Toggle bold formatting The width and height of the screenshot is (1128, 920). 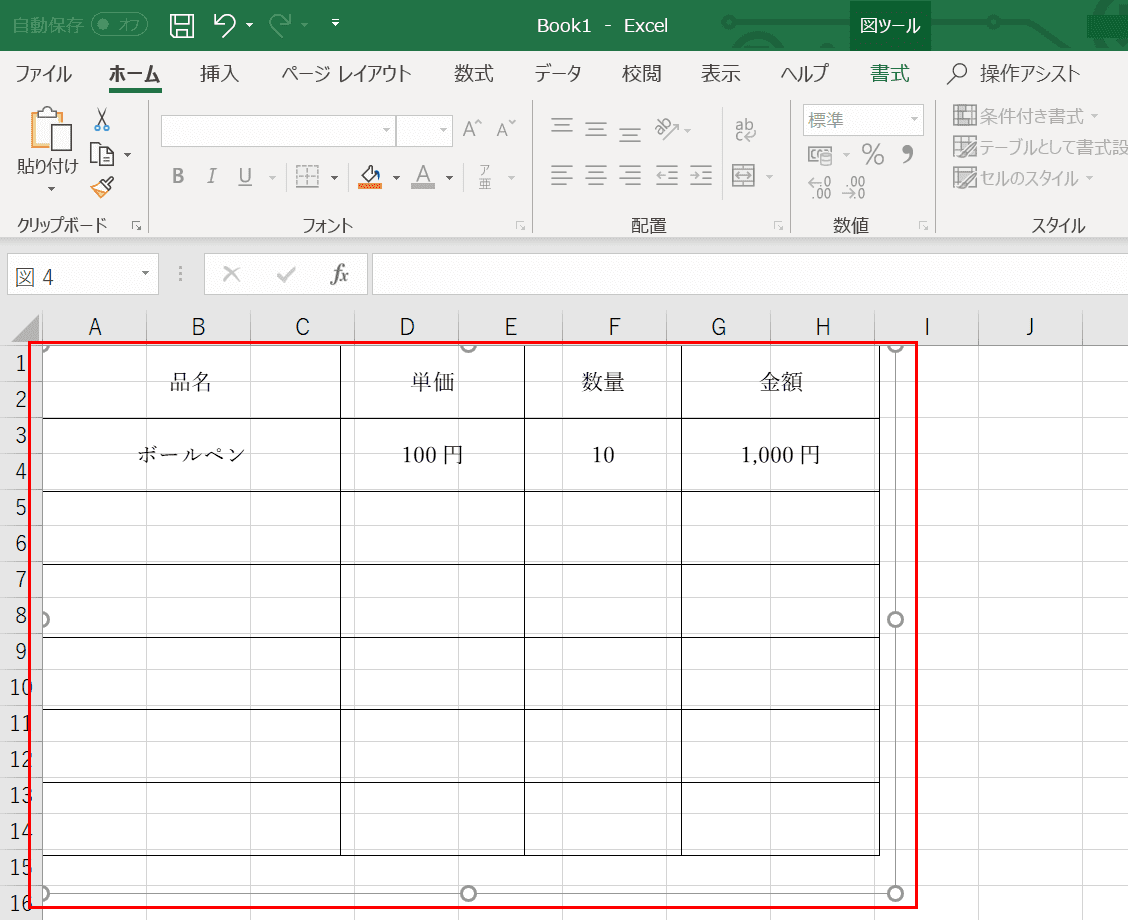pyautogui.click(x=178, y=176)
